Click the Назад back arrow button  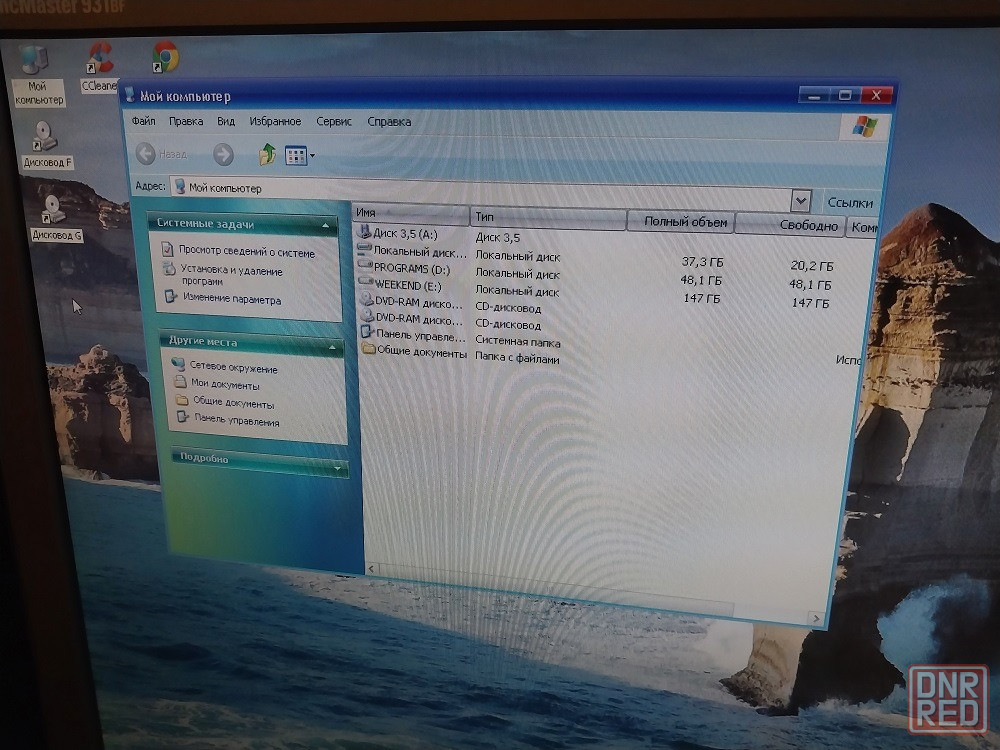[x=161, y=154]
